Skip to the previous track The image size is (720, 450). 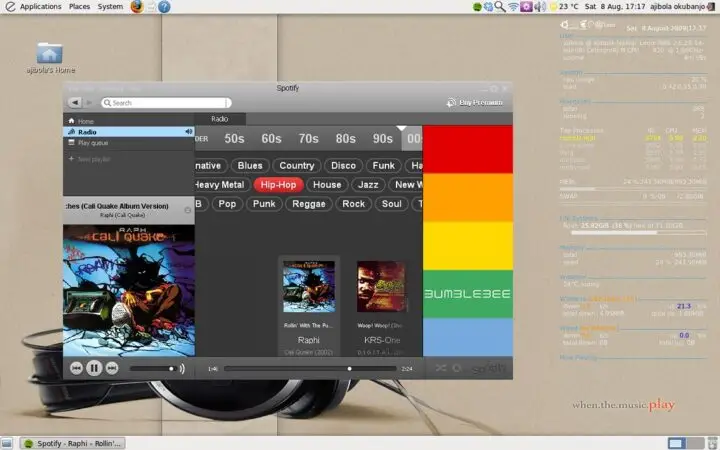76,368
